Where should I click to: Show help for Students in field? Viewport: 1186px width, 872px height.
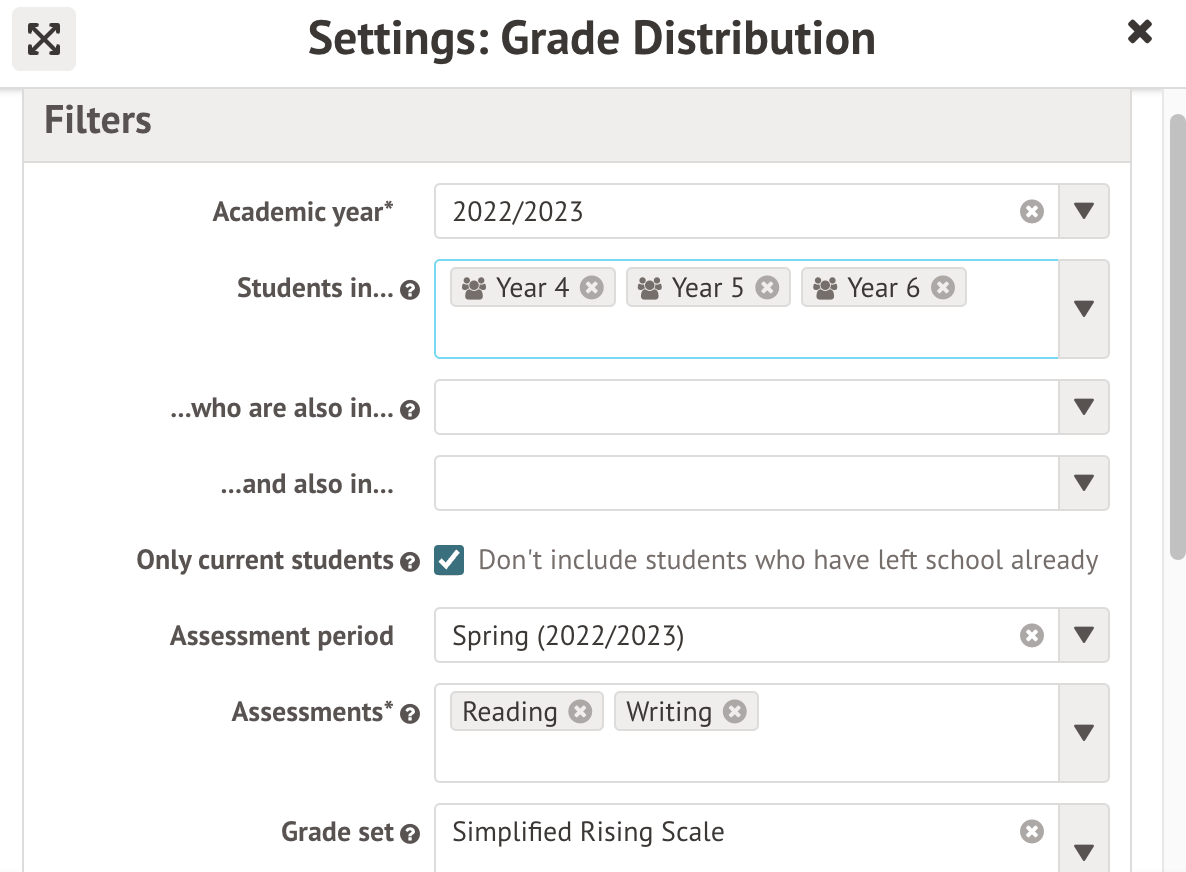pos(409,290)
